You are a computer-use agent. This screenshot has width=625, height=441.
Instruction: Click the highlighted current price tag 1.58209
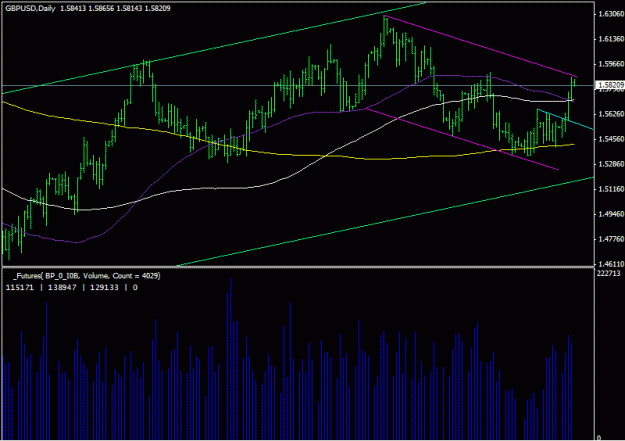pos(610,85)
